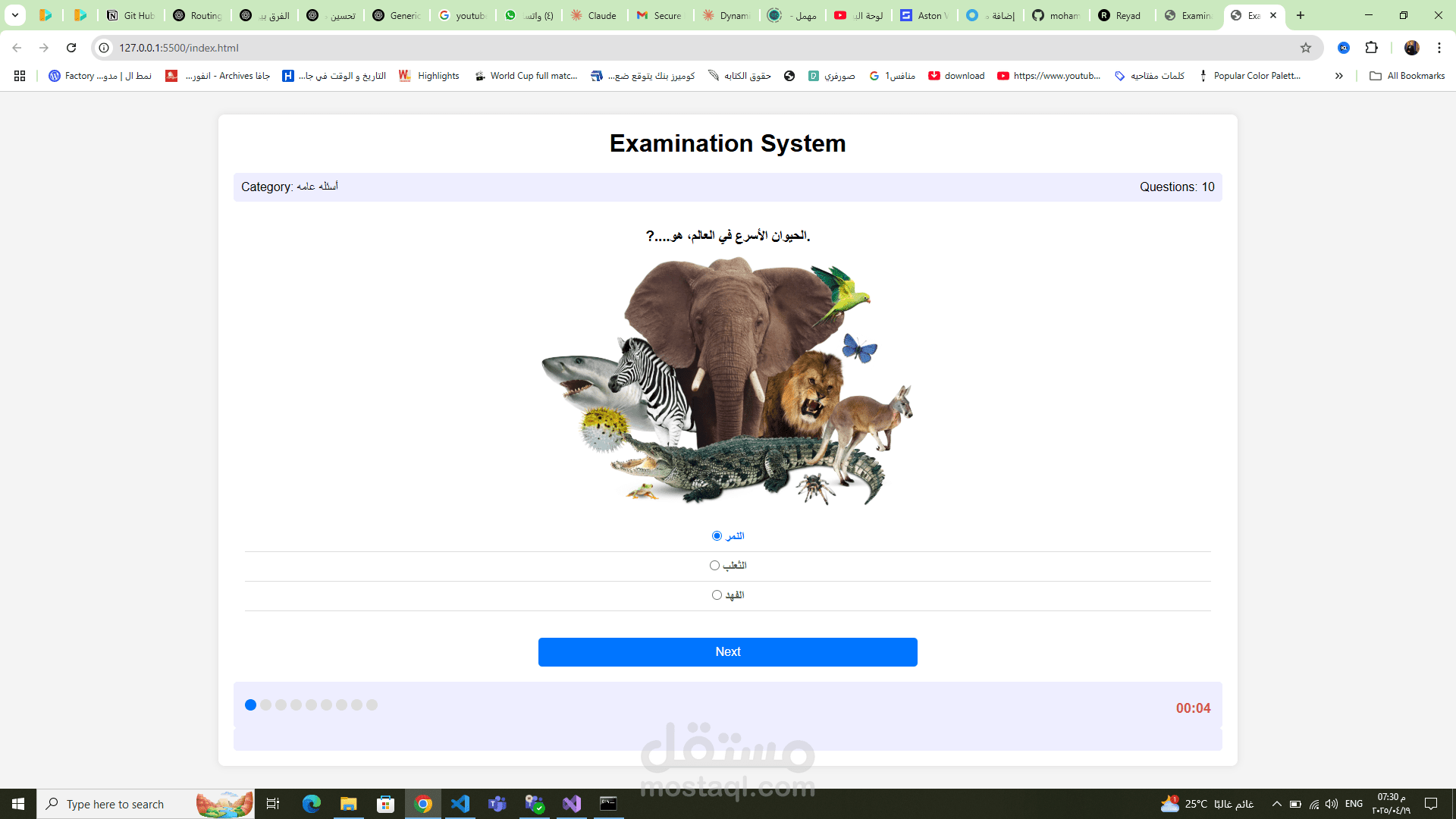The height and width of the screenshot is (819, 1456).
Task: Switch to the Git Hub tab
Action: click(x=131, y=15)
